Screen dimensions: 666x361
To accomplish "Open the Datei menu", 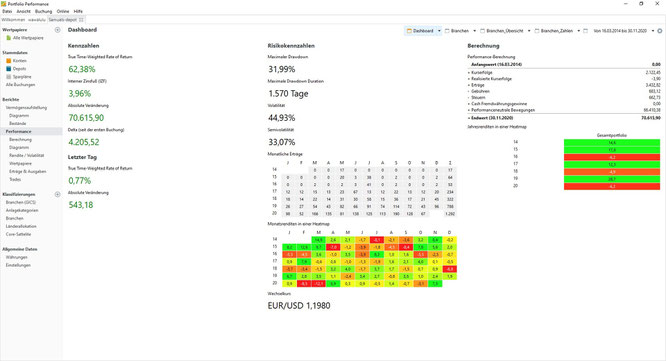I will pos(7,11).
